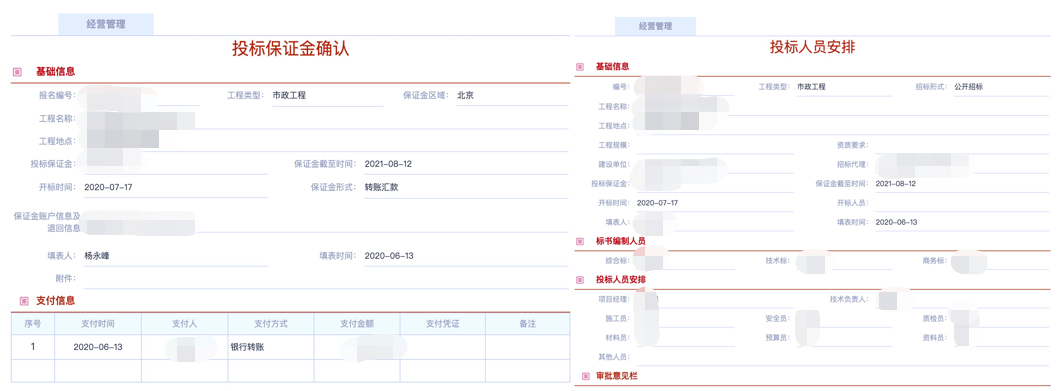This screenshot has height=391, width=1057.
Task: Click 标书编制人员 section heading
Action: [x=620, y=241]
